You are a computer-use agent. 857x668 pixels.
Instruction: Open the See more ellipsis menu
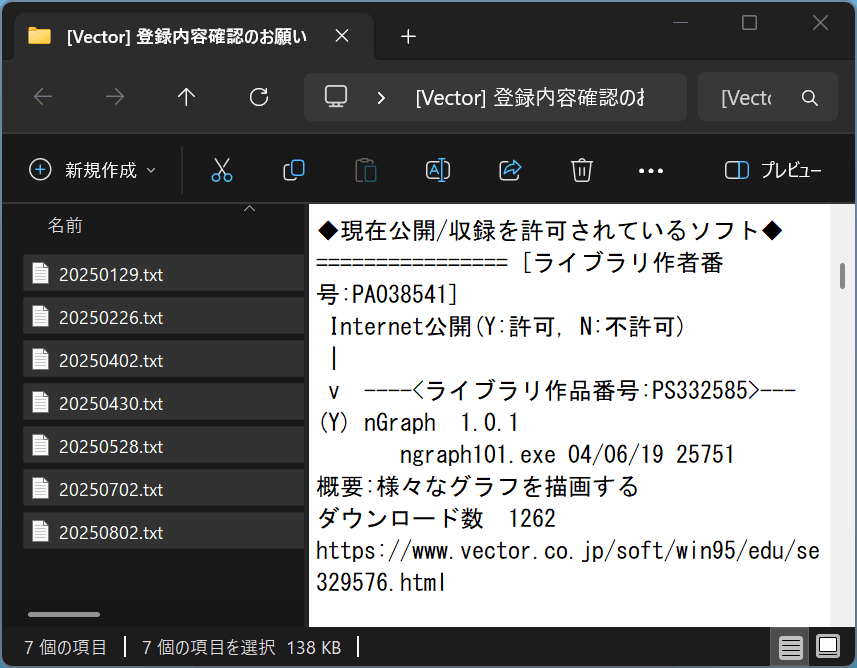click(x=650, y=171)
